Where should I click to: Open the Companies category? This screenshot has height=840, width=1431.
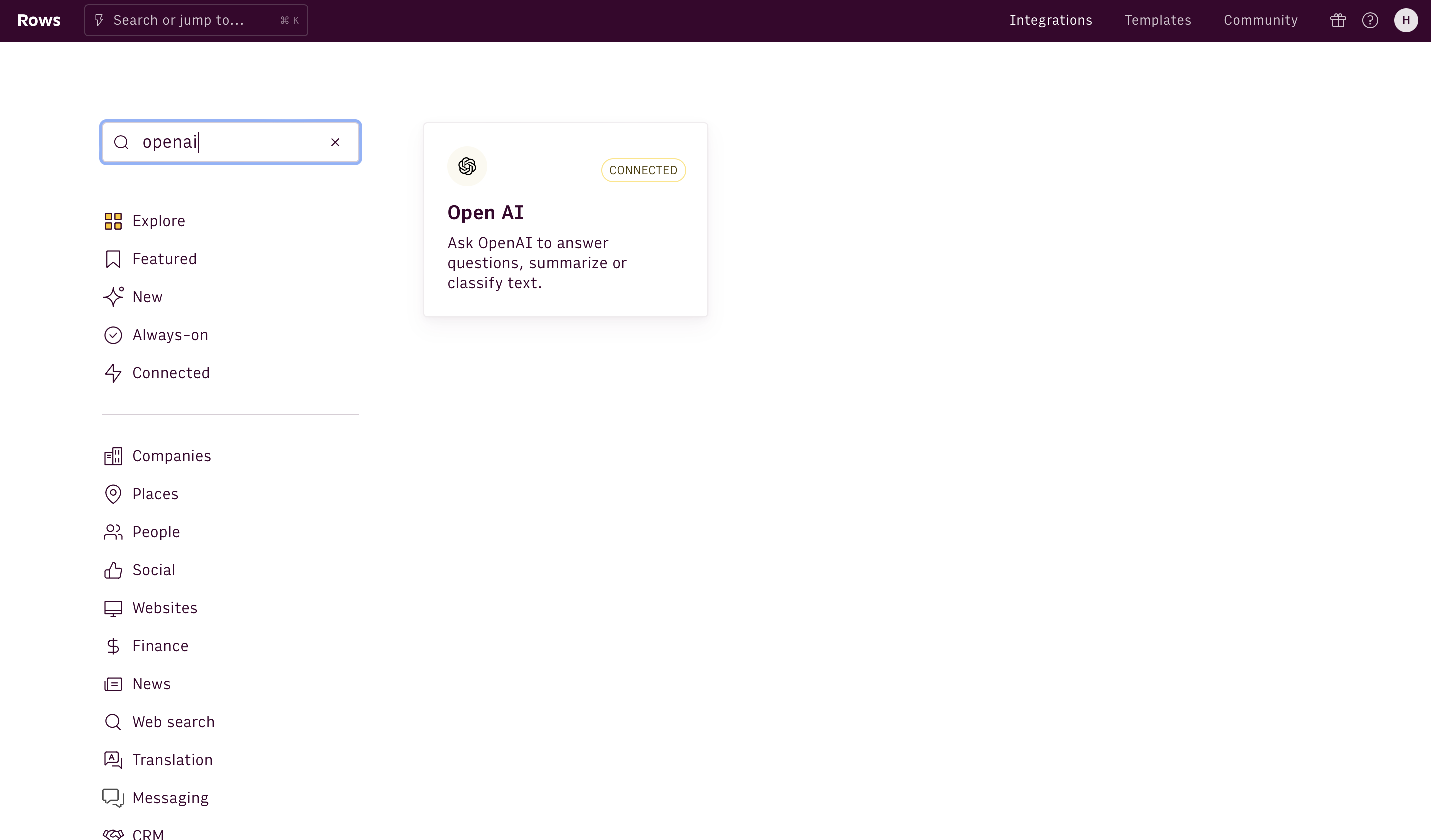171,456
